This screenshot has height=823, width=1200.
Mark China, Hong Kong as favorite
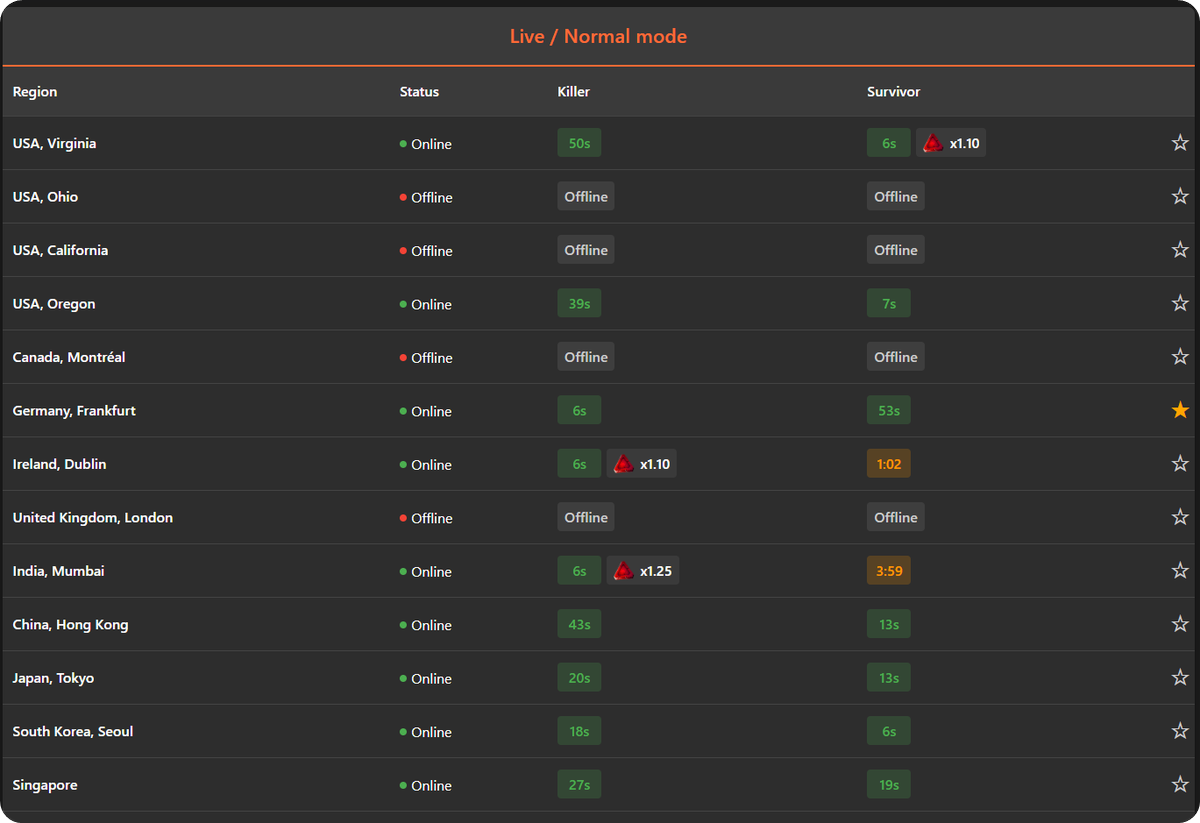coord(1180,624)
